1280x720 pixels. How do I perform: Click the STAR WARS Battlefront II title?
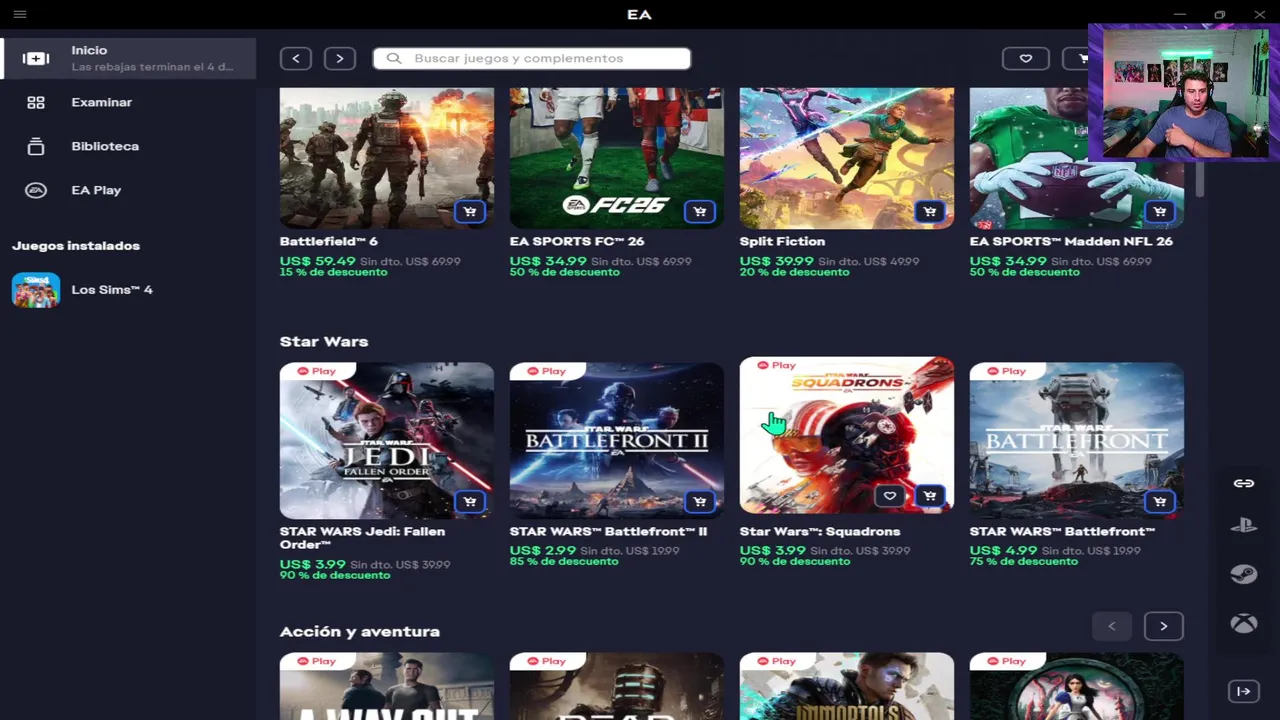[608, 531]
